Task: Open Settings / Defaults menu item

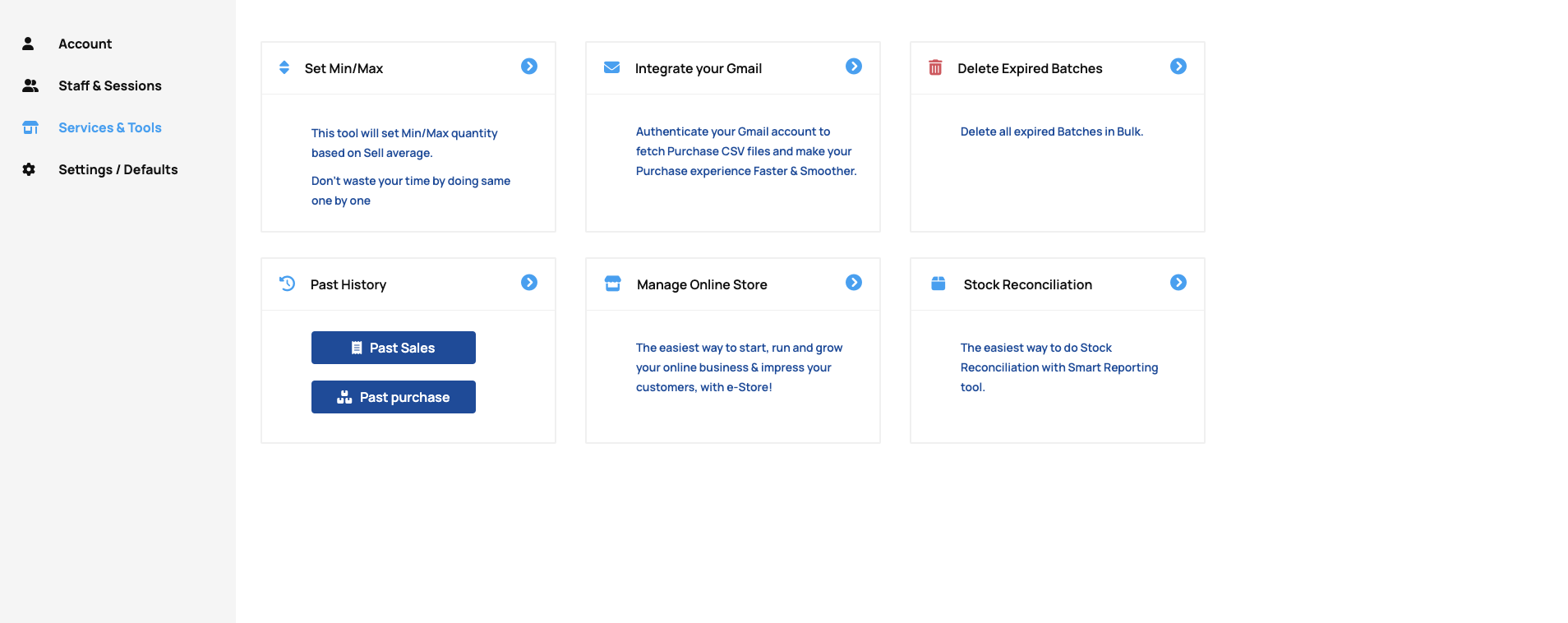Action: point(118,169)
